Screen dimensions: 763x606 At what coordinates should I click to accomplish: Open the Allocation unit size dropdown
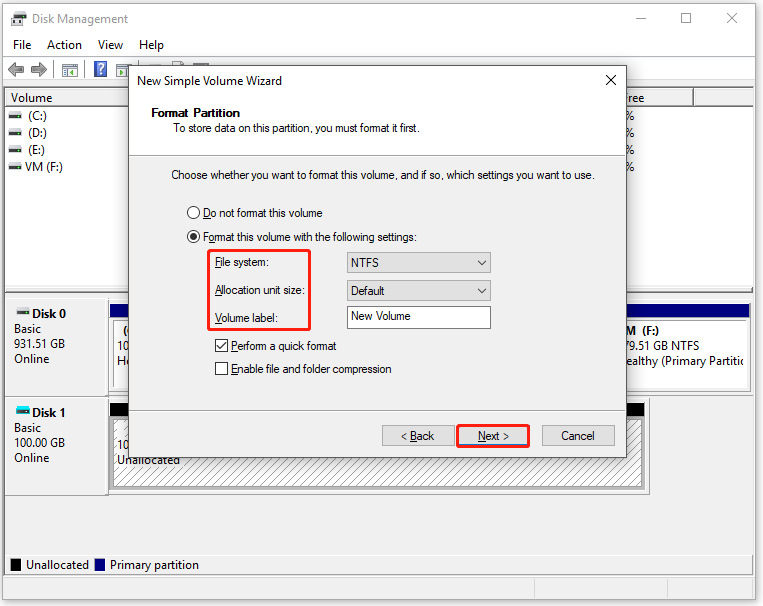click(x=418, y=291)
